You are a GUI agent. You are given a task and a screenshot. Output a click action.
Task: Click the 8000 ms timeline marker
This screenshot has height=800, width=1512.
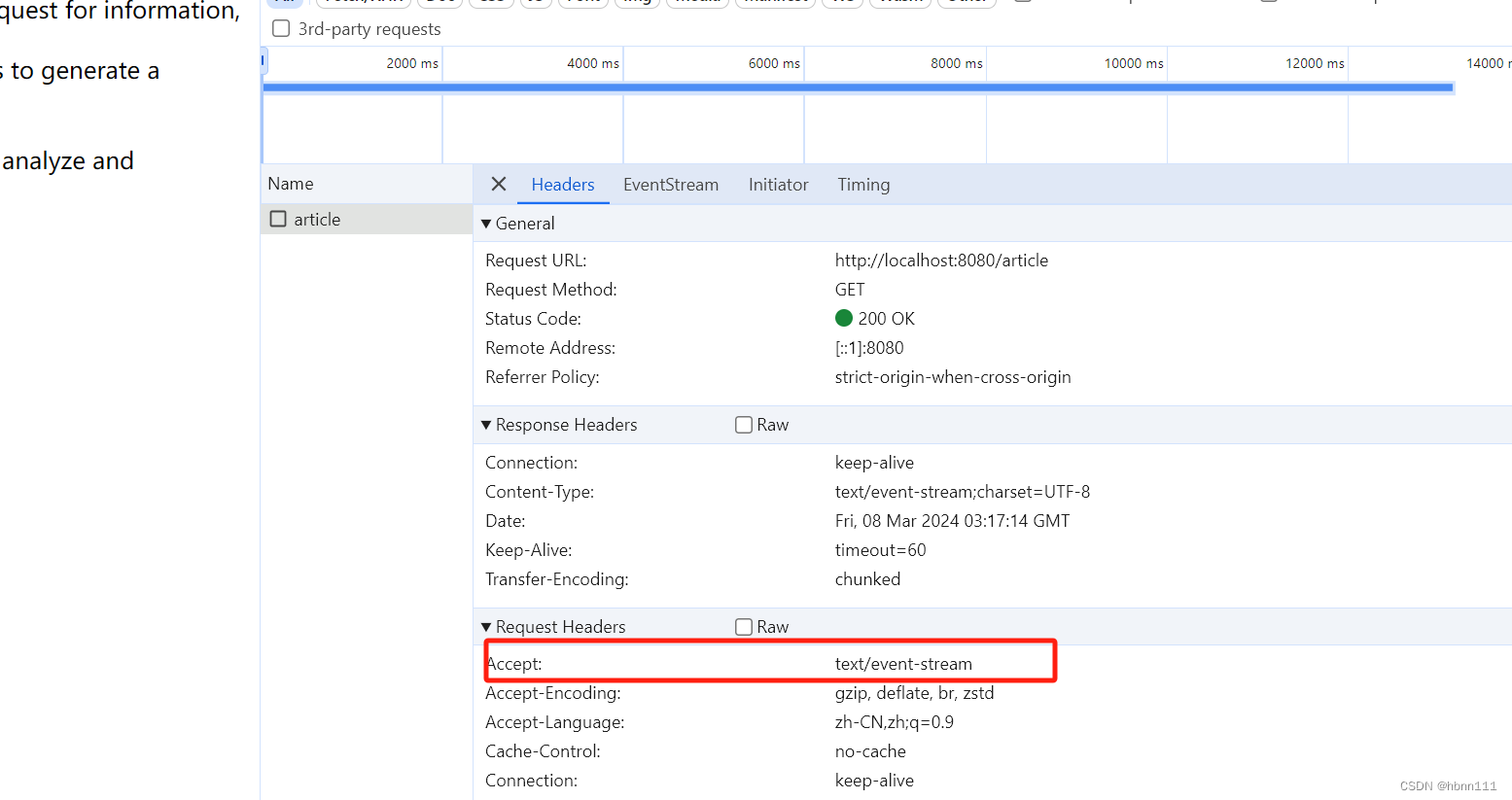(x=957, y=63)
